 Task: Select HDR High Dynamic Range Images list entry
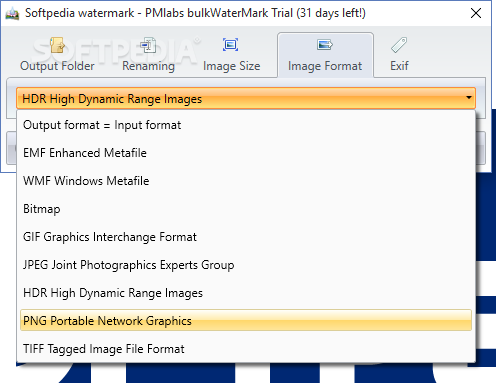(x=246, y=293)
